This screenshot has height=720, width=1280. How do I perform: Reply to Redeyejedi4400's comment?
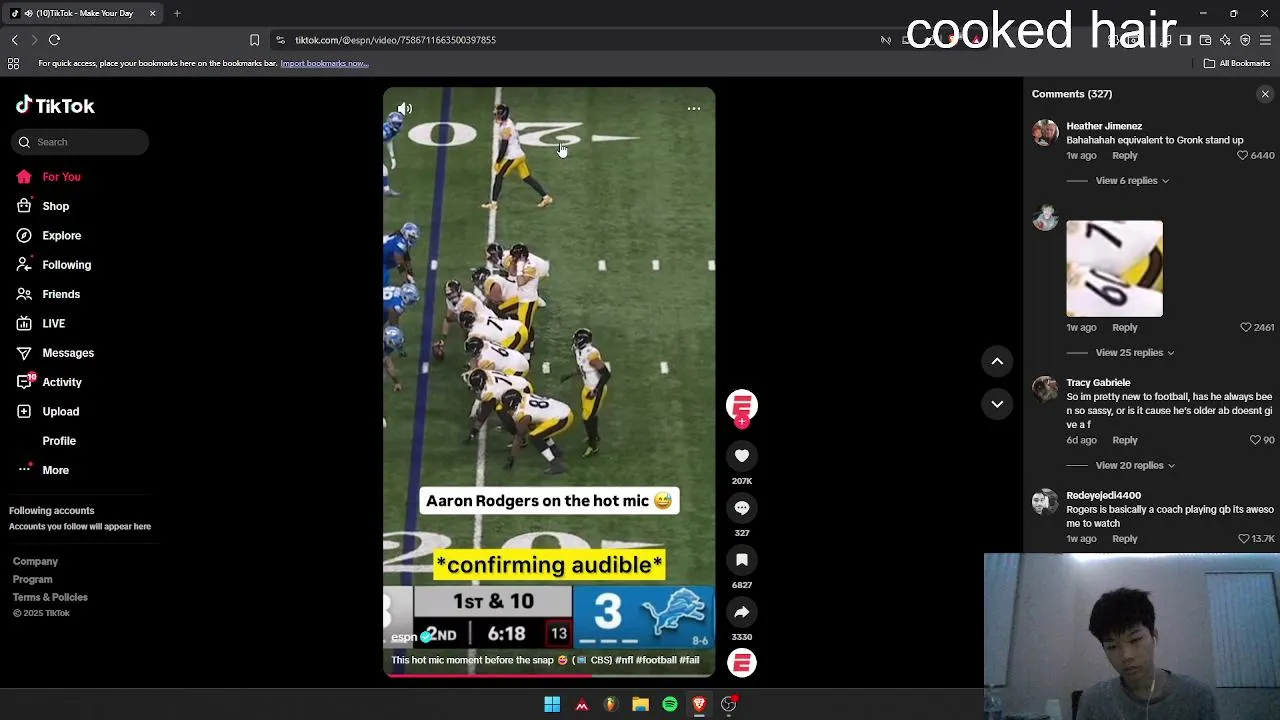1125,539
